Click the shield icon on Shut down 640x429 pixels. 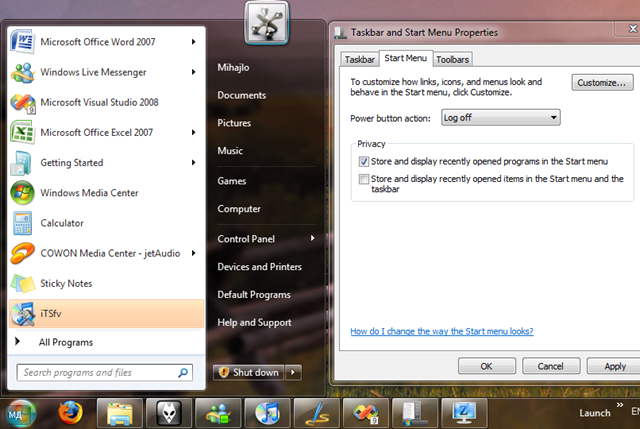pos(224,372)
